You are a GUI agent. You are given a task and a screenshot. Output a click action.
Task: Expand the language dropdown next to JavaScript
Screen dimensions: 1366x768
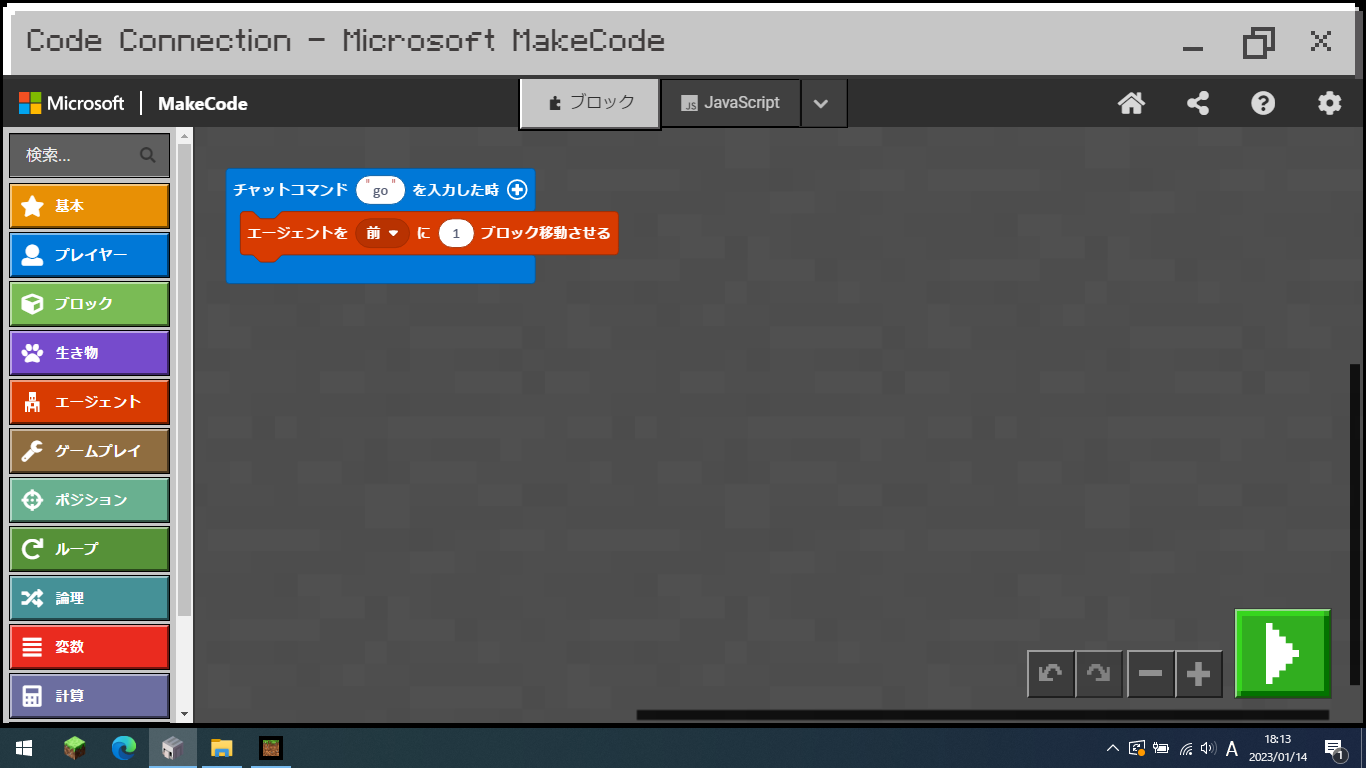pos(824,103)
